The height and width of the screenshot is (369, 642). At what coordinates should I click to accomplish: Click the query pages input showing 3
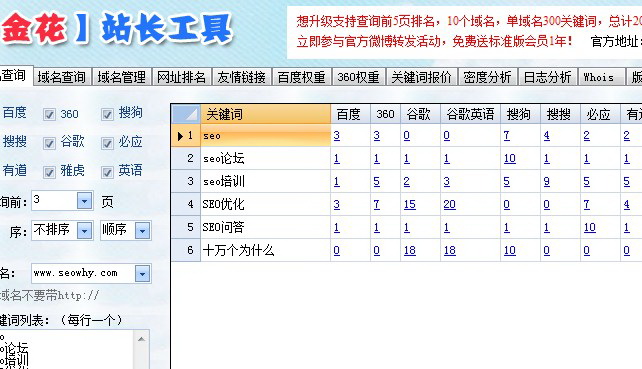[54, 201]
